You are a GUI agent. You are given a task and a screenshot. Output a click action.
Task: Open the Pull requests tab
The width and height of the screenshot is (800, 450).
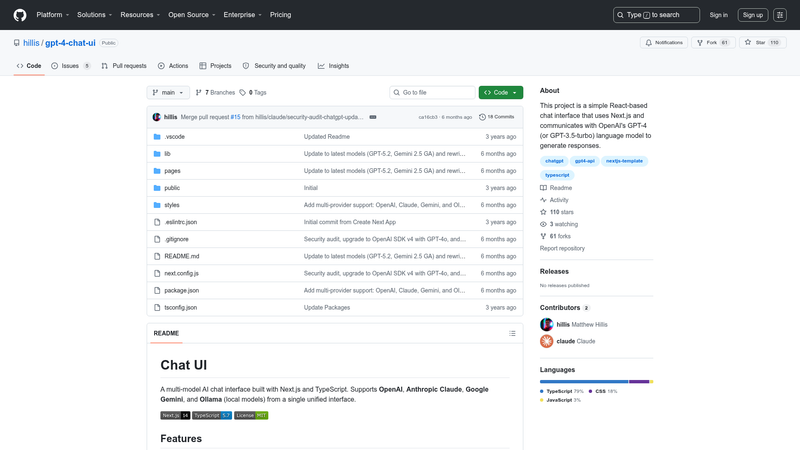[x=124, y=66]
